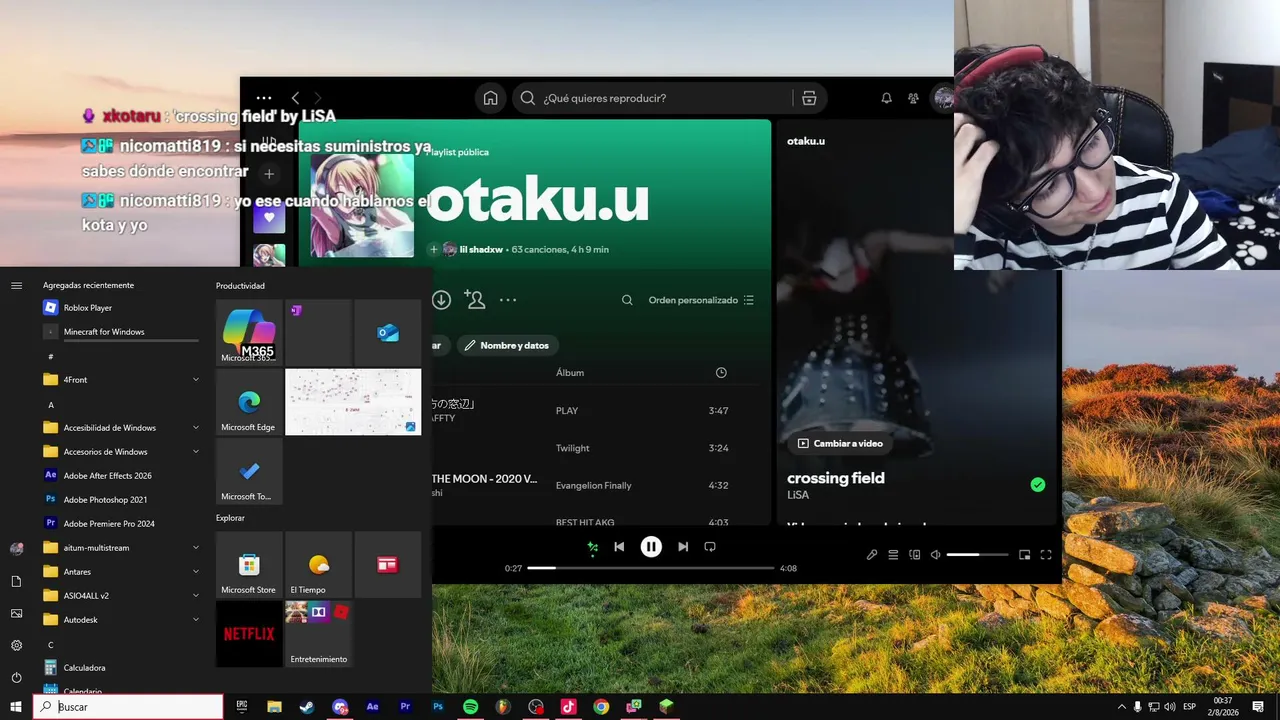Open FL Studio from the taskbar
1280x720 pixels.
[x=503, y=707]
